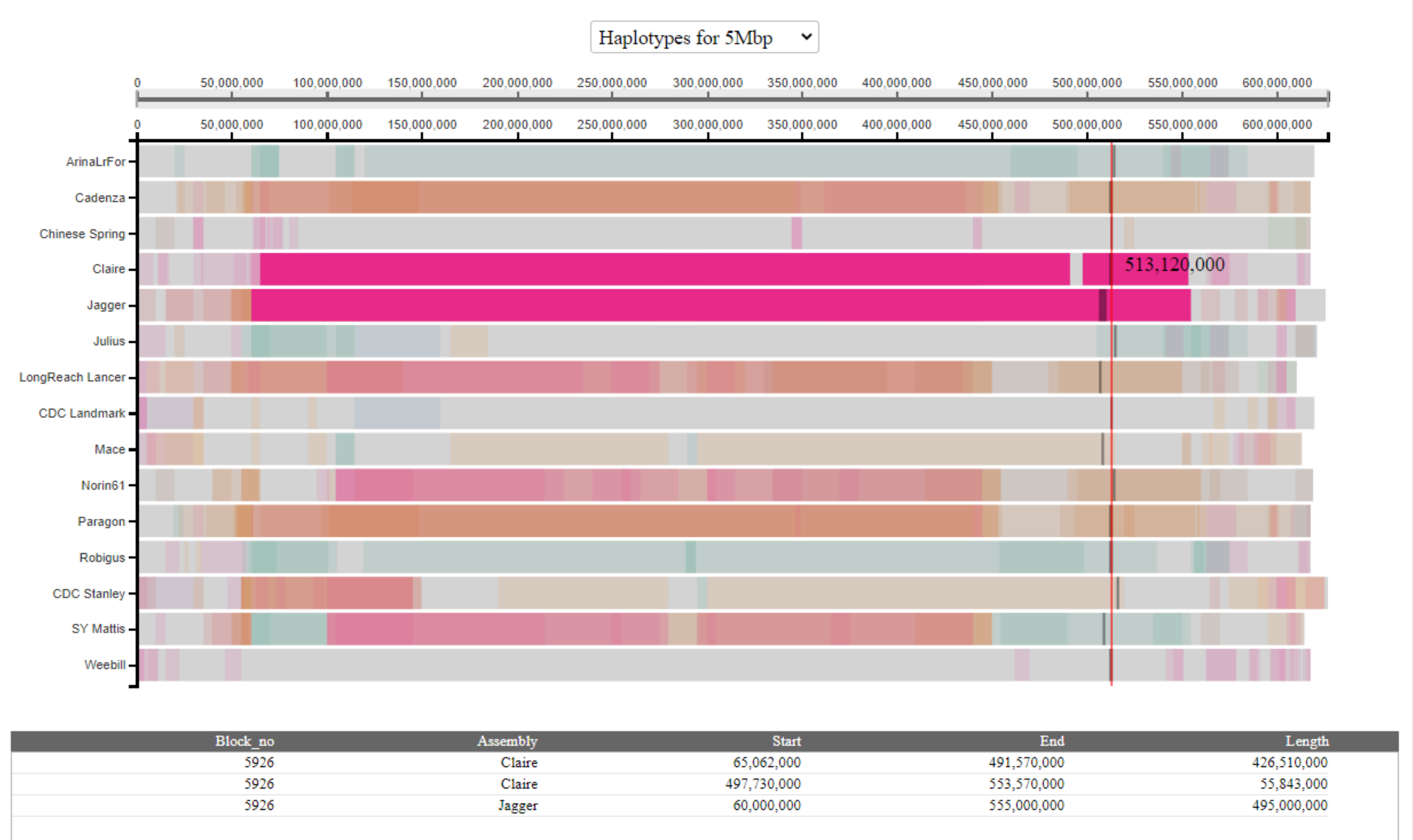1413x840 pixels.
Task: Select the first Claire table row
Action: 670,763
